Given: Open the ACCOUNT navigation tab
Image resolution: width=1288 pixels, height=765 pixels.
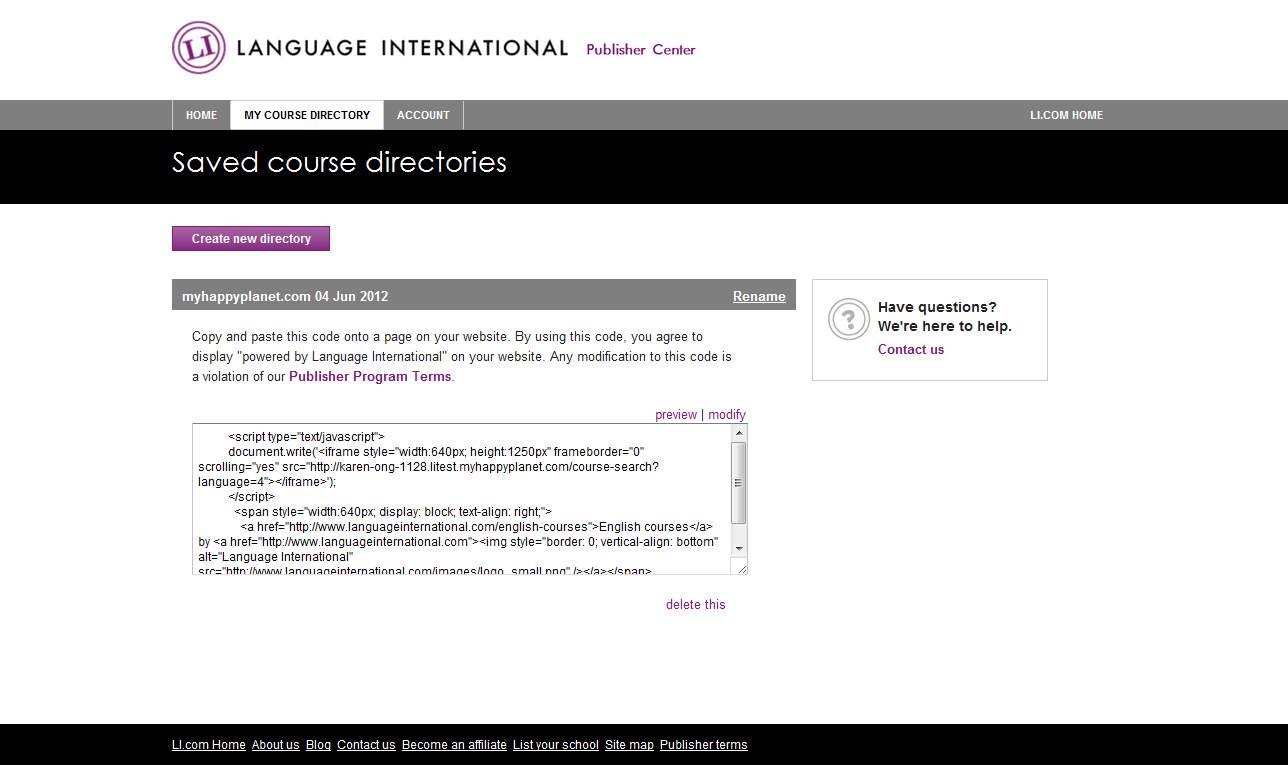Looking at the screenshot, I should click(423, 115).
